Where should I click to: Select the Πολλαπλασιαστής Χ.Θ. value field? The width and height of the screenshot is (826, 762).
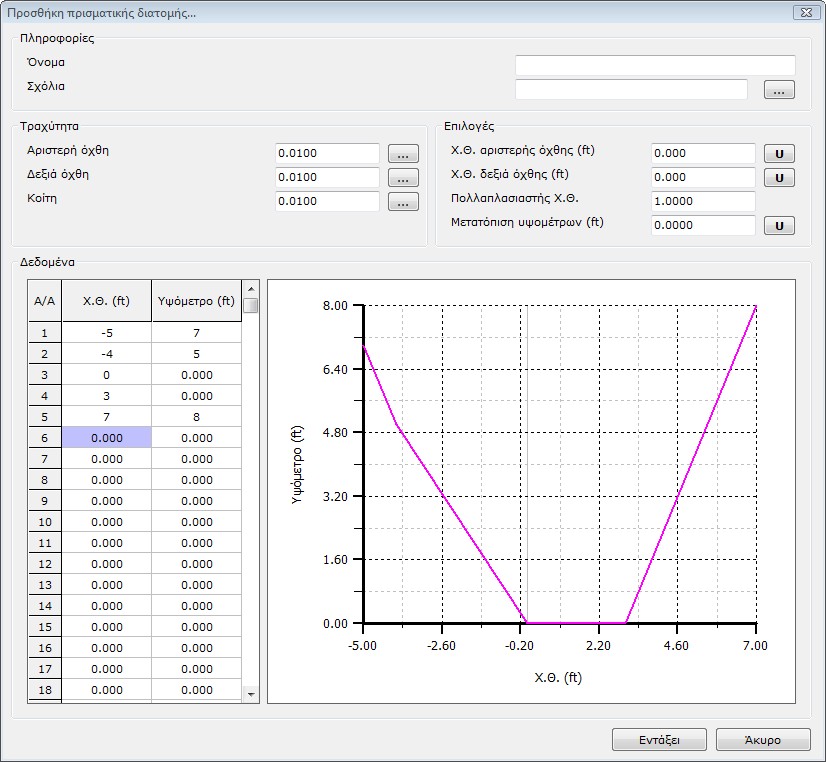pos(702,202)
